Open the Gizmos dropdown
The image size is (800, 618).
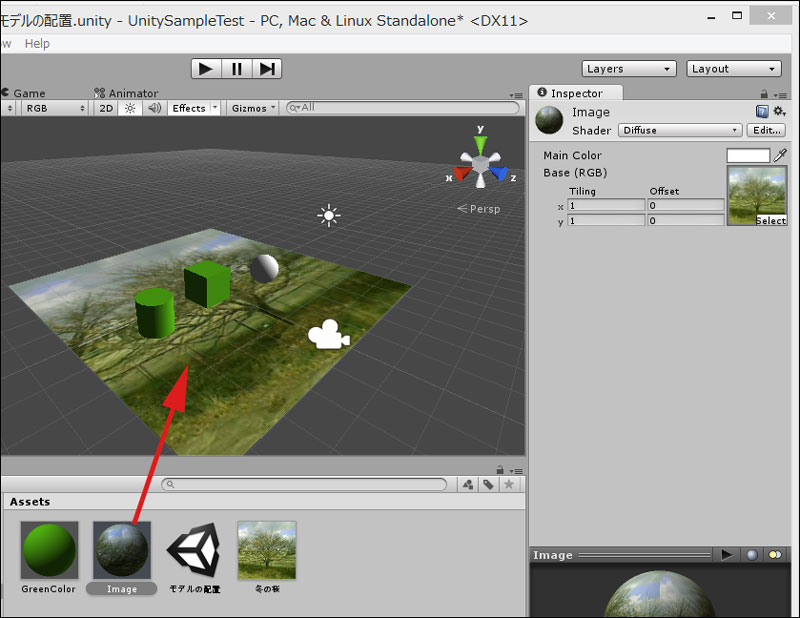coord(253,108)
